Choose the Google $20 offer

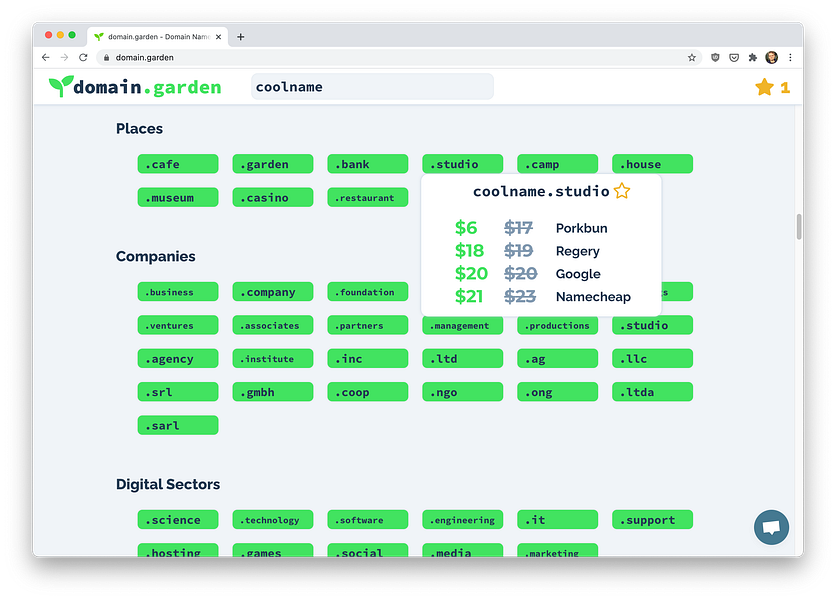tap(541, 274)
